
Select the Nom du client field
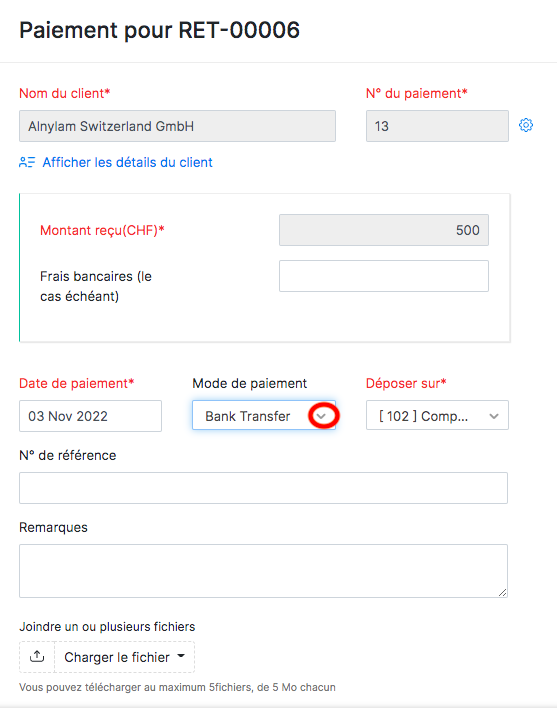pos(177,126)
